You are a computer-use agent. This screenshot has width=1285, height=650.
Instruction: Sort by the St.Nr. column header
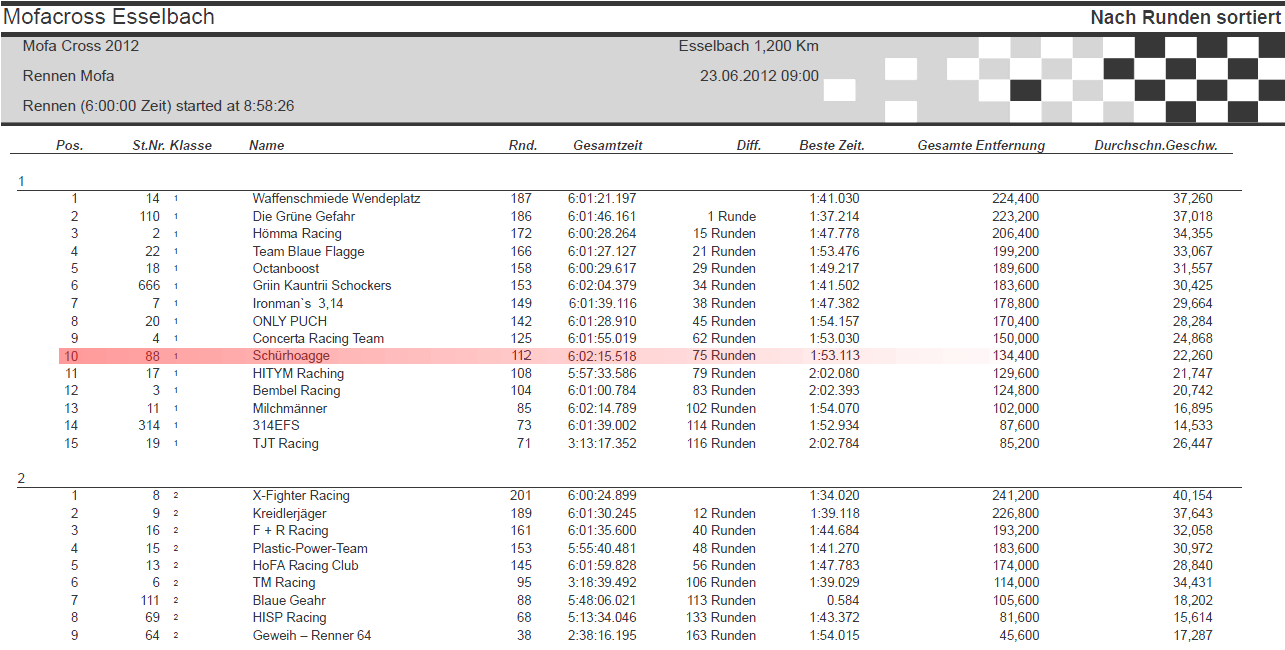pos(147,145)
